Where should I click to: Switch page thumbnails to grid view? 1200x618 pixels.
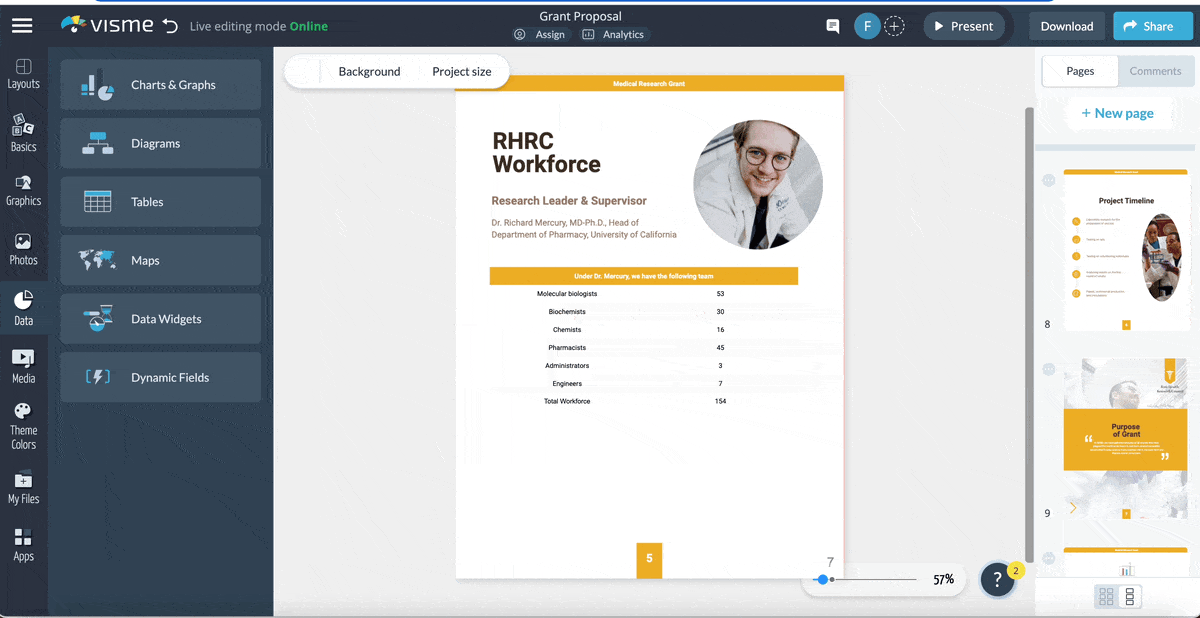(1105, 596)
